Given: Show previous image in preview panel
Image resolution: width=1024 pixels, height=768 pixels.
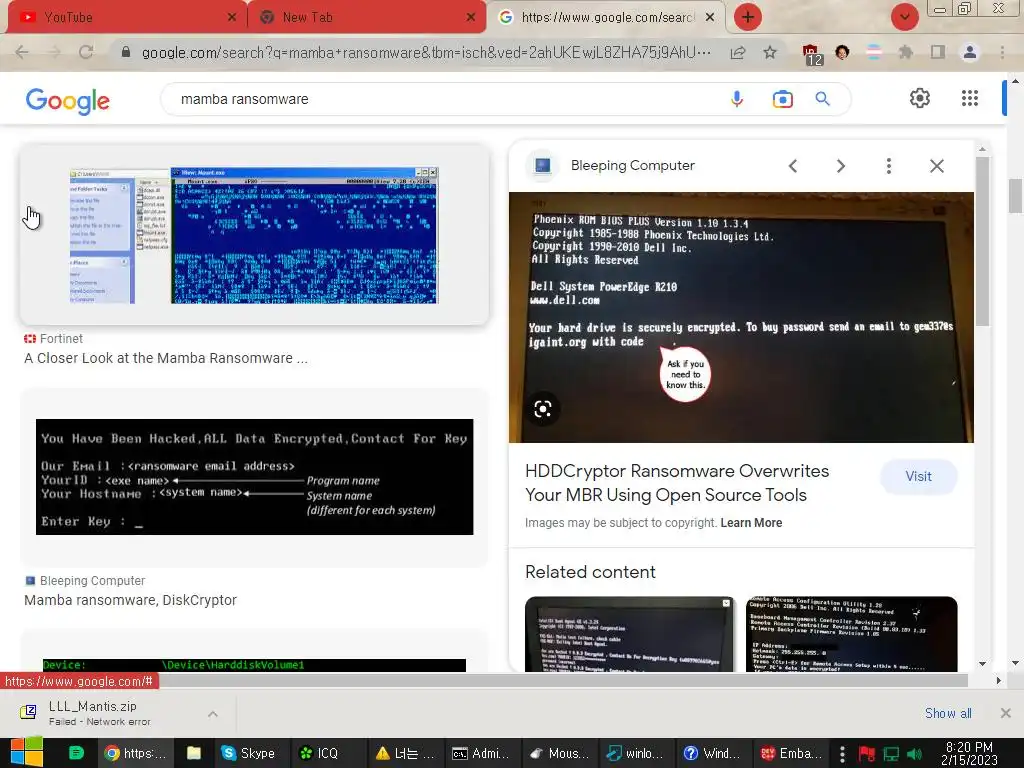Looking at the screenshot, I should [793, 166].
